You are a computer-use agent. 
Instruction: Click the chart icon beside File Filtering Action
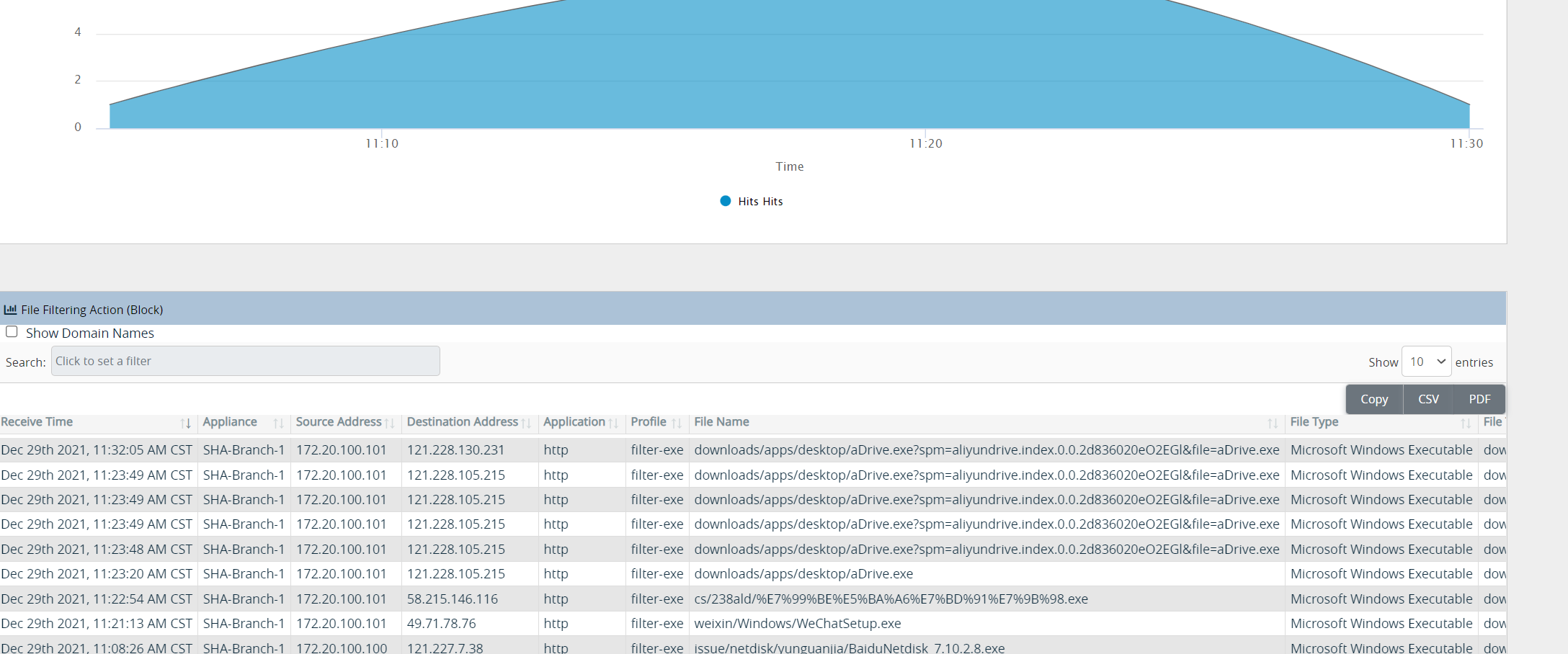tap(10, 310)
